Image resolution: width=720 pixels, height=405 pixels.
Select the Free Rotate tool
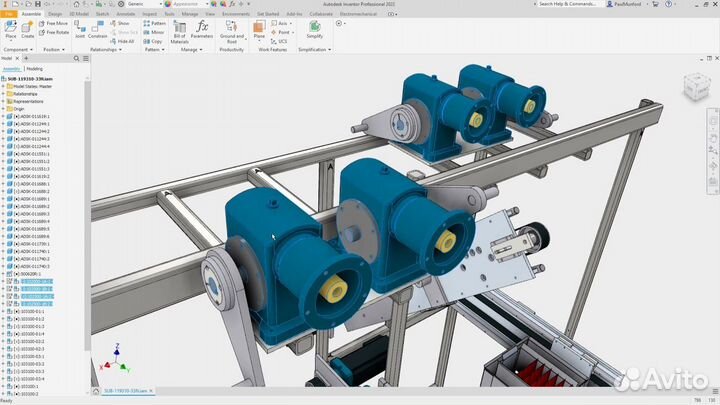54,33
